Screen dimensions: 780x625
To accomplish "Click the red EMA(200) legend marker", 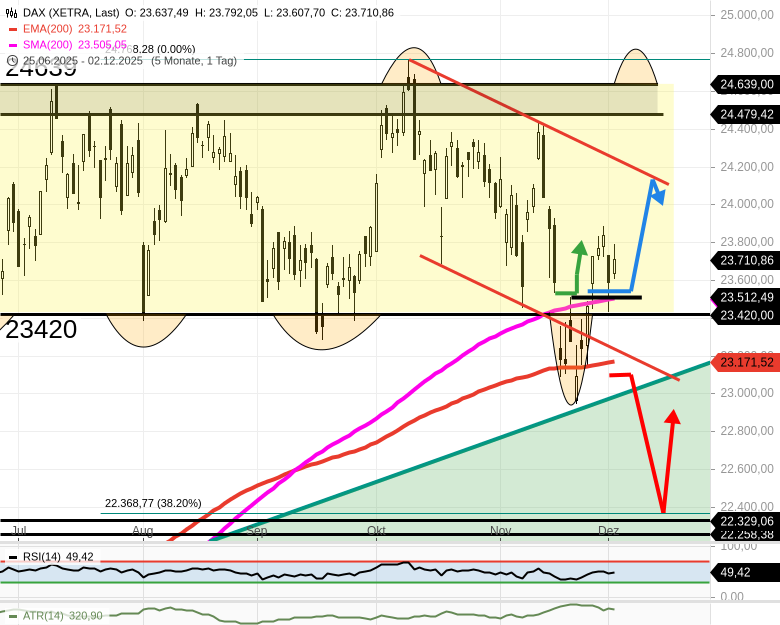I will coord(13,29).
